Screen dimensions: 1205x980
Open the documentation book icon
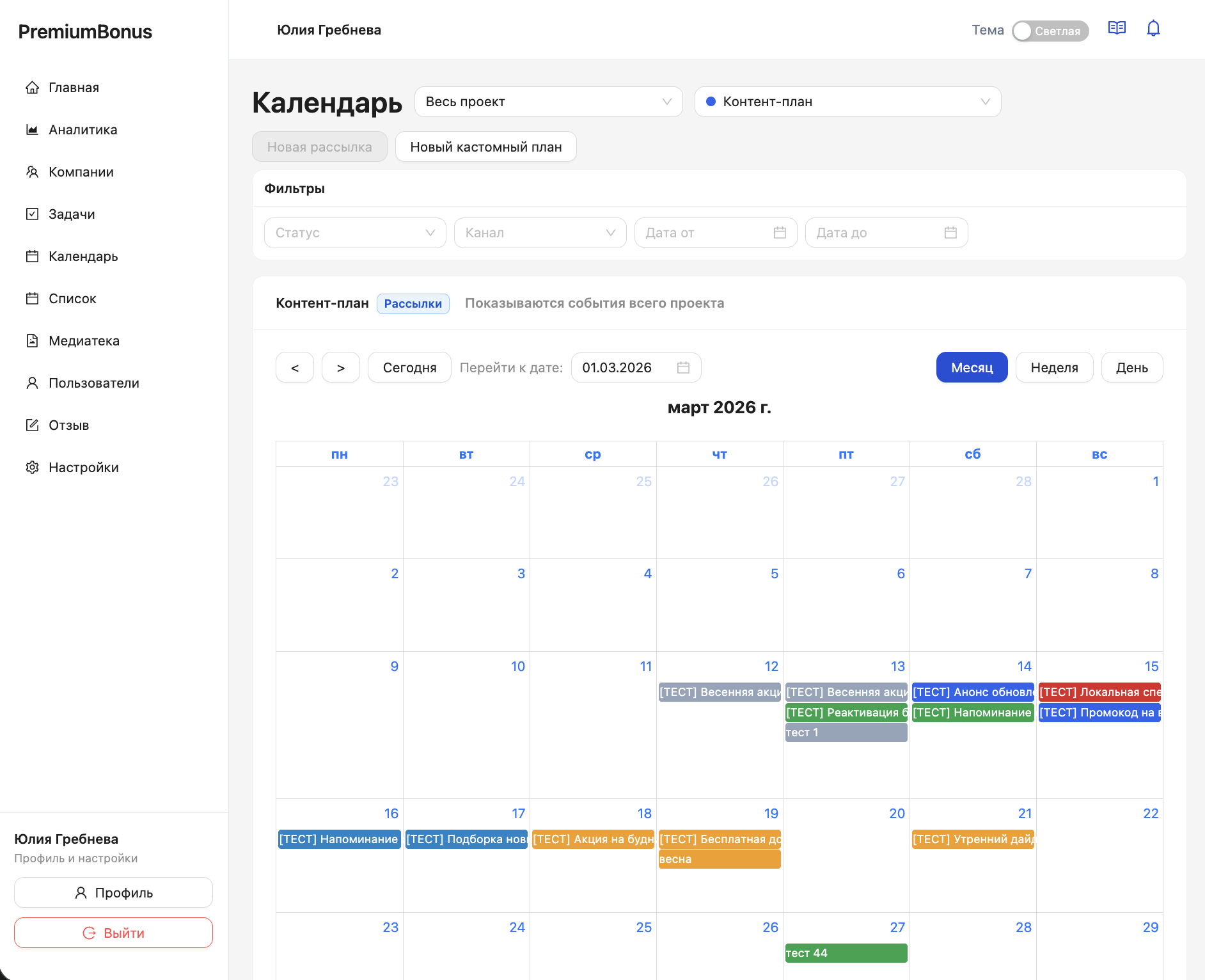coord(1117,29)
